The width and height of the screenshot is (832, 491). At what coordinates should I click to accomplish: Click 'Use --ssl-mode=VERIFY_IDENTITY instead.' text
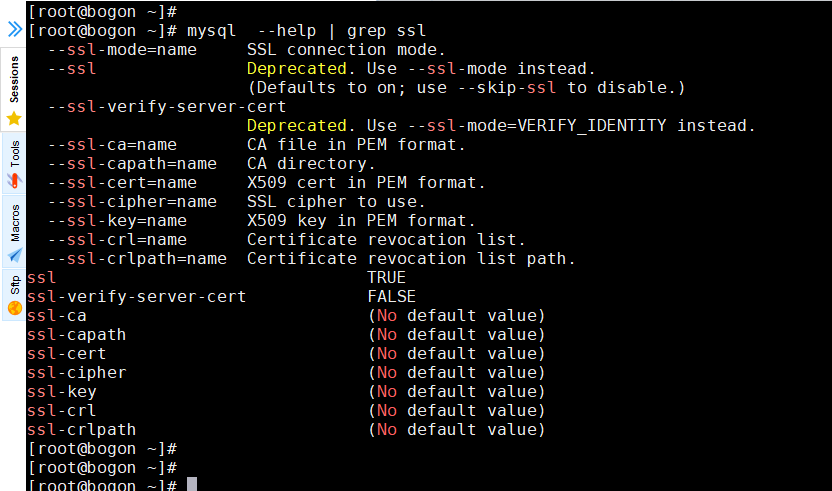pyautogui.click(x=561, y=126)
